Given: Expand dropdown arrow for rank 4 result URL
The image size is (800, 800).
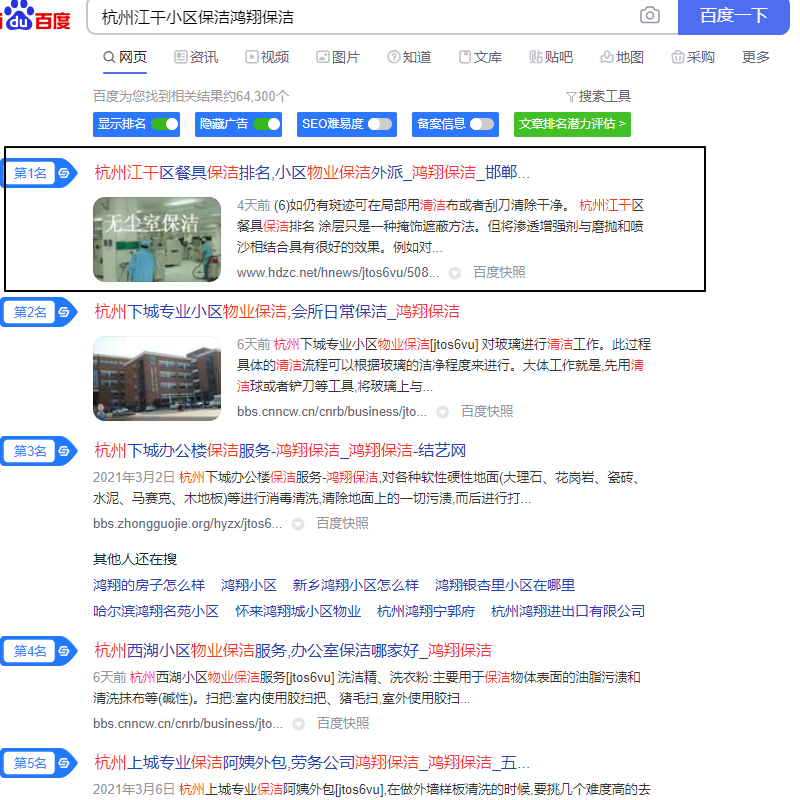Looking at the screenshot, I should (x=298, y=724).
